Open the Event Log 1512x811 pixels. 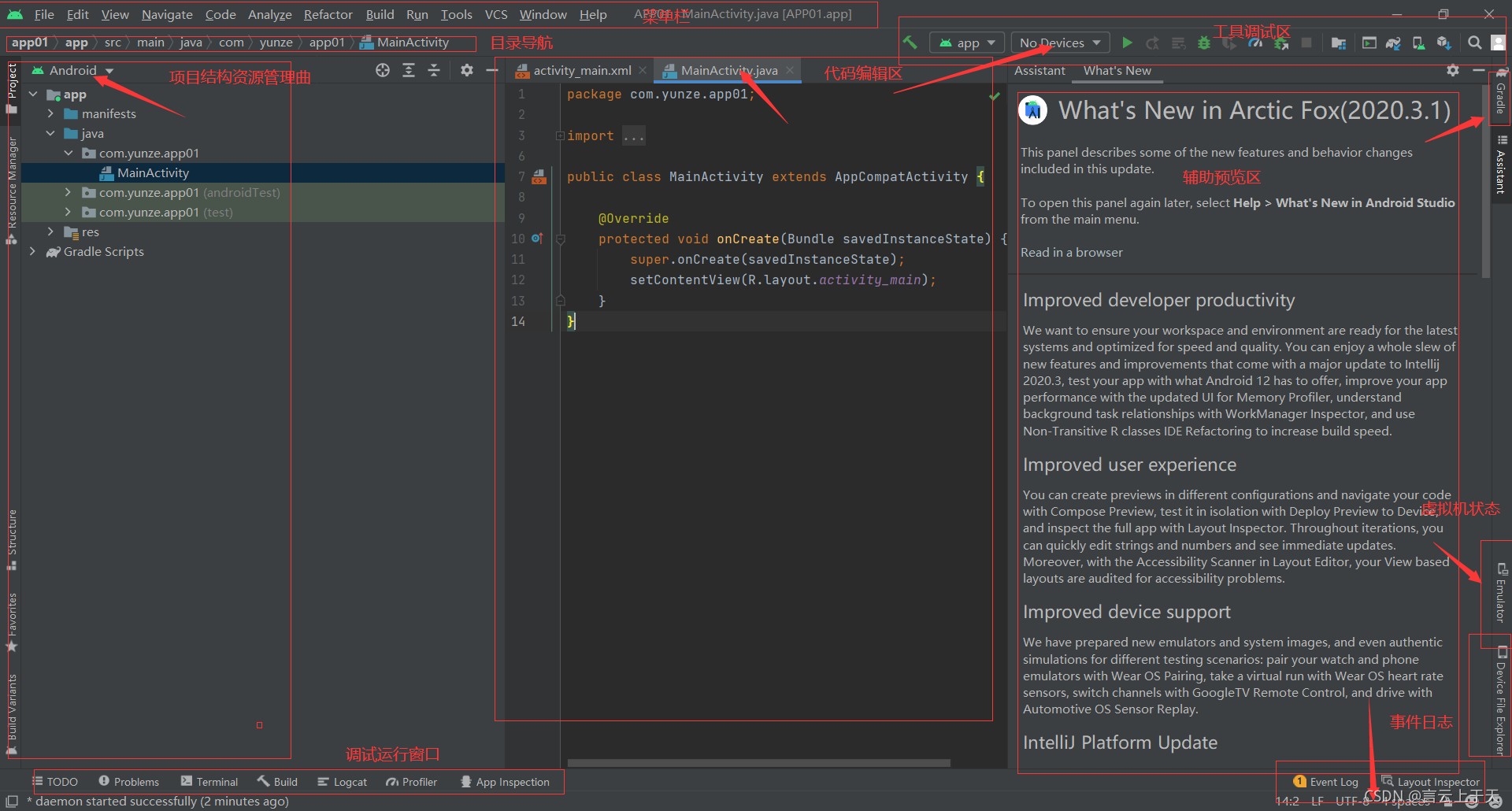[x=1326, y=782]
